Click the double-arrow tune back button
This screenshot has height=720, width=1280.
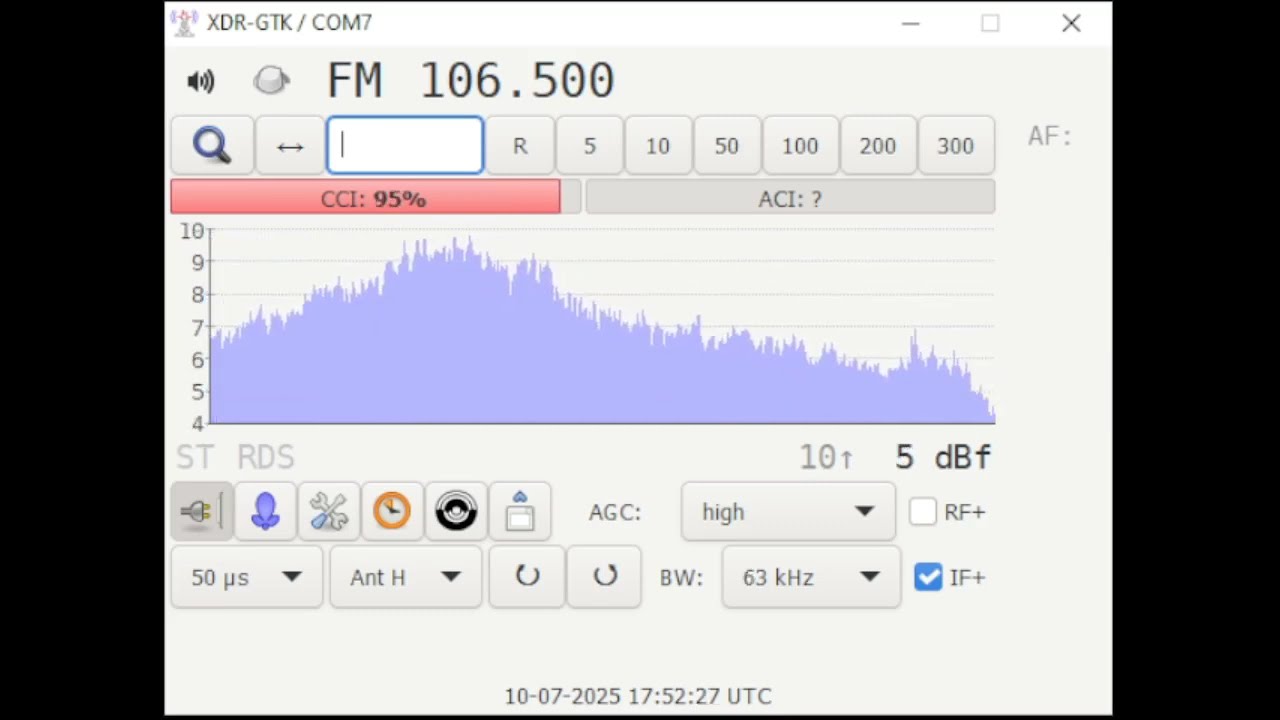(290, 146)
